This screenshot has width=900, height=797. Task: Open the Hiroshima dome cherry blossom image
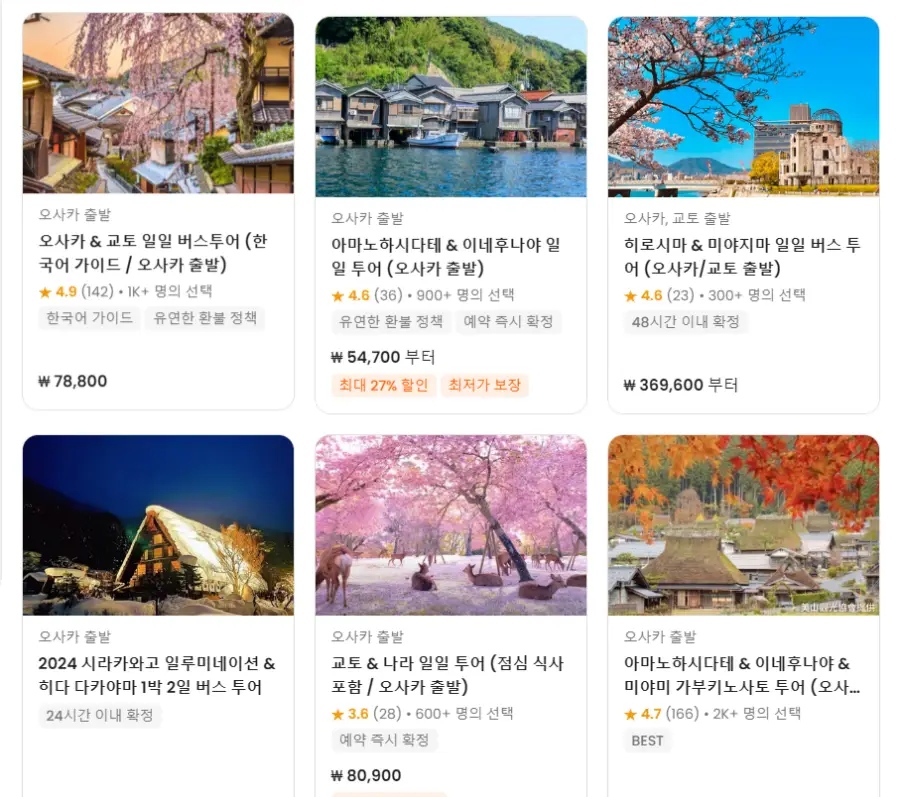pos(743,107)
